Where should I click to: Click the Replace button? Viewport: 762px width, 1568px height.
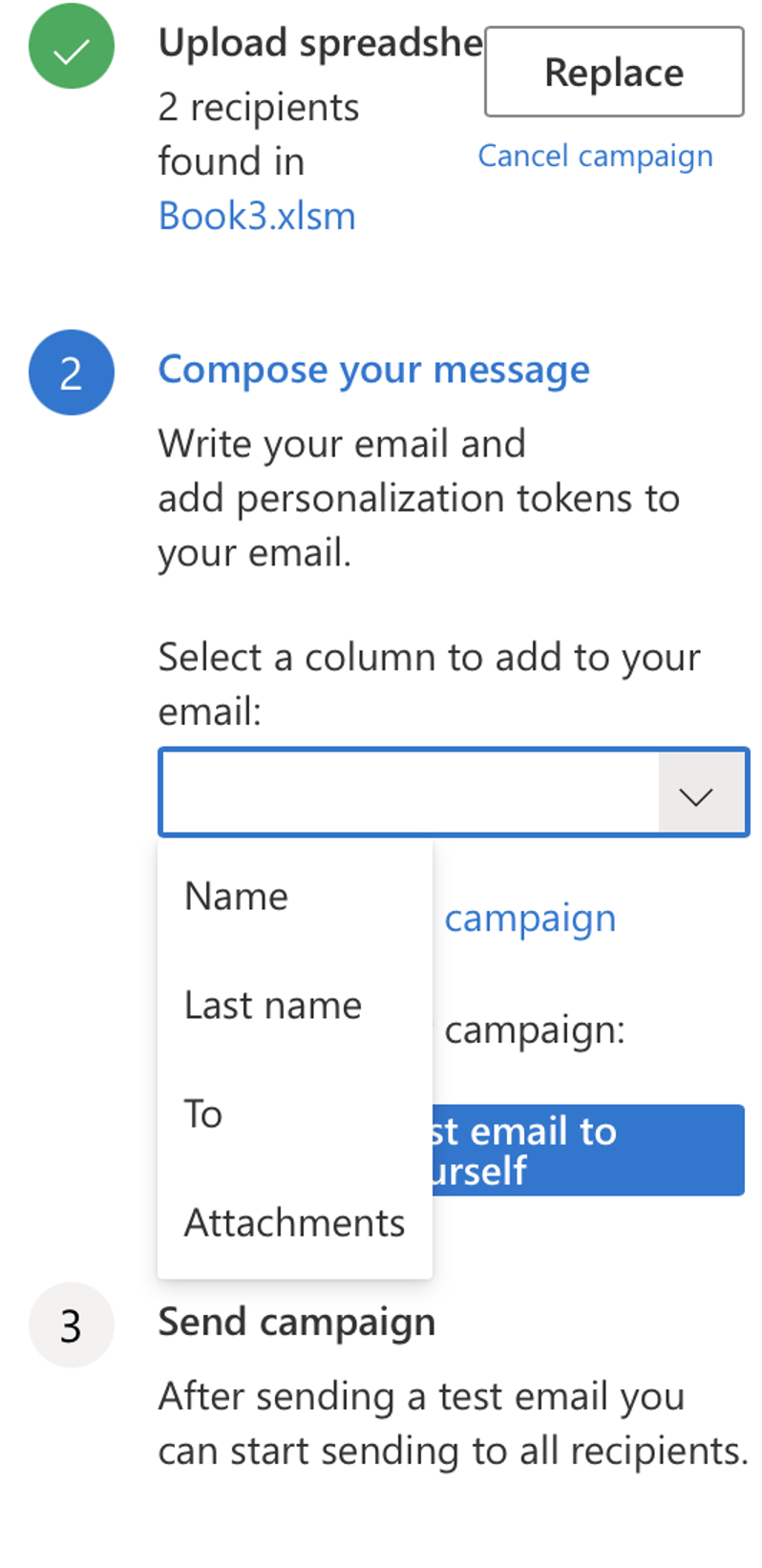click(x=613, y=72)
